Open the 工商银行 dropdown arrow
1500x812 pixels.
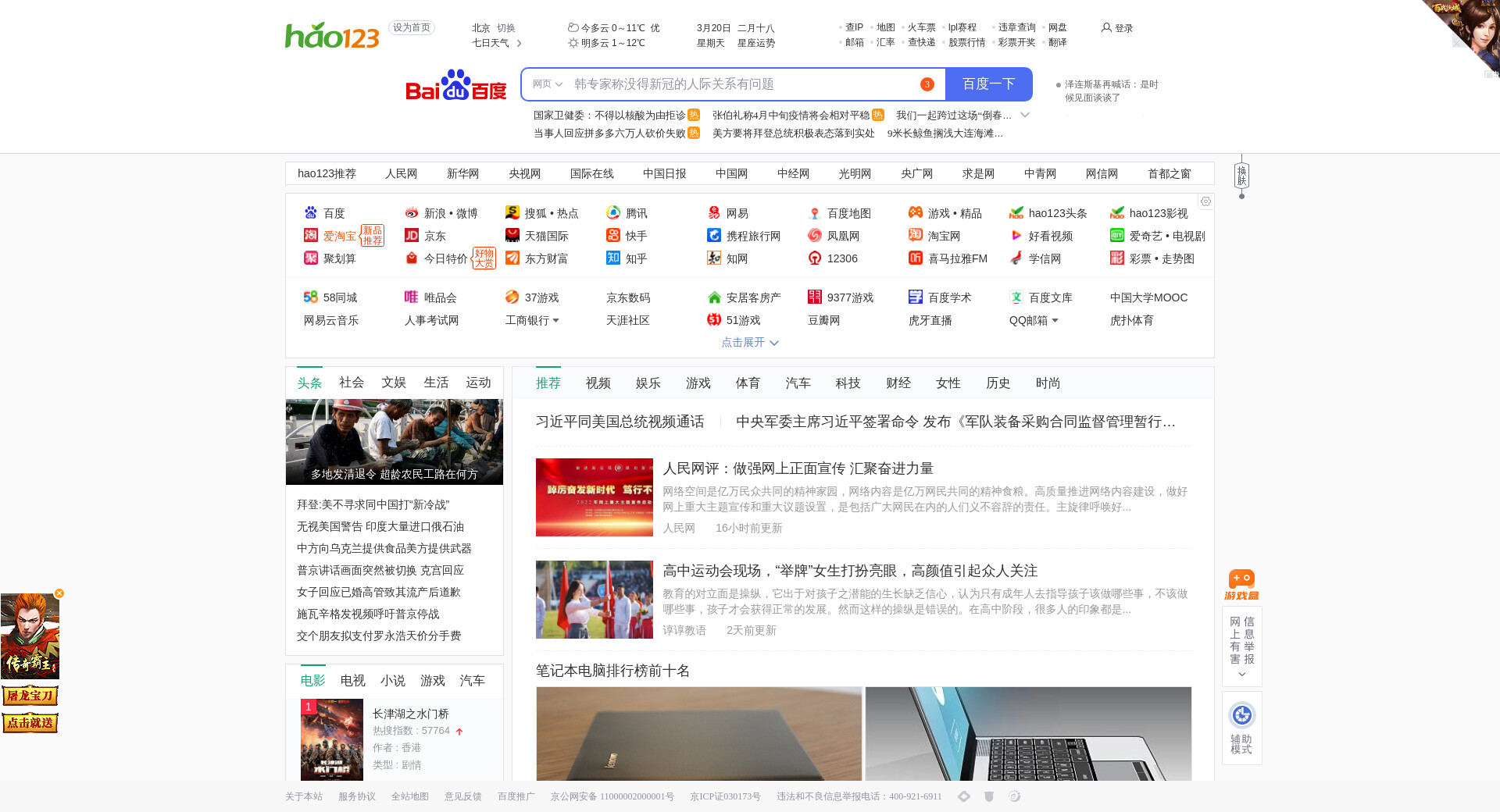[555, 321]
